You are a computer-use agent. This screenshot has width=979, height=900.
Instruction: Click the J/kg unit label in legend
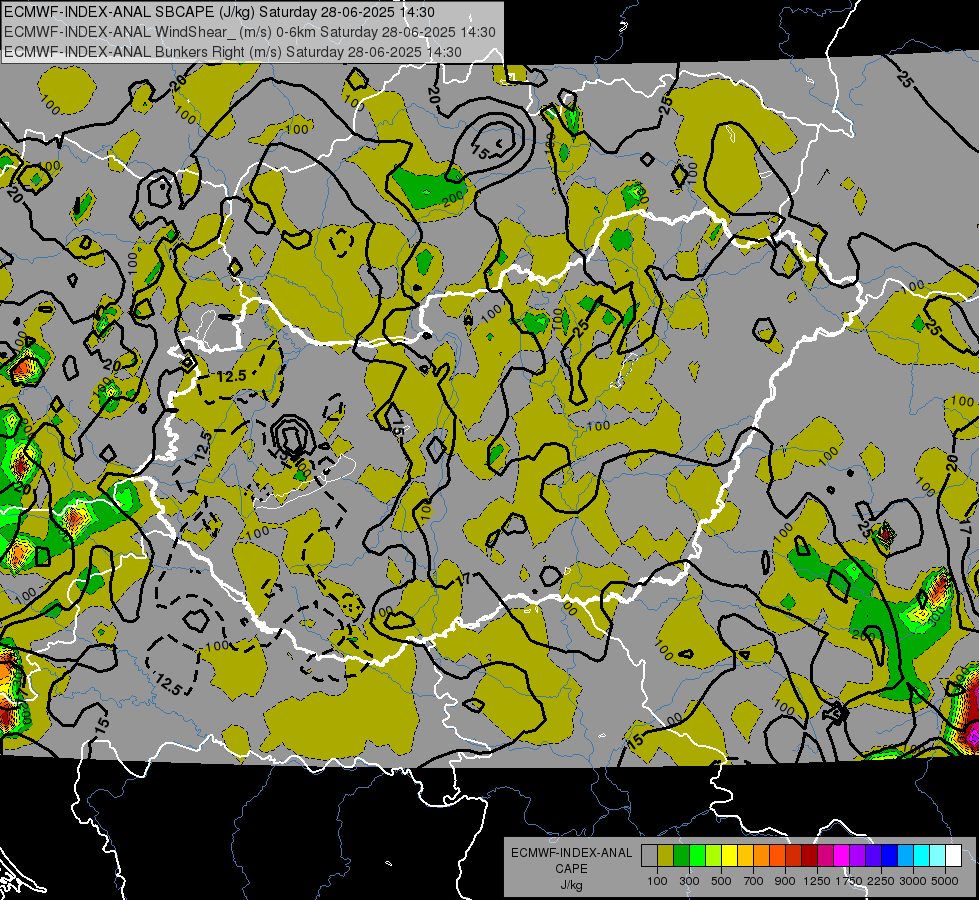(571, 885)
